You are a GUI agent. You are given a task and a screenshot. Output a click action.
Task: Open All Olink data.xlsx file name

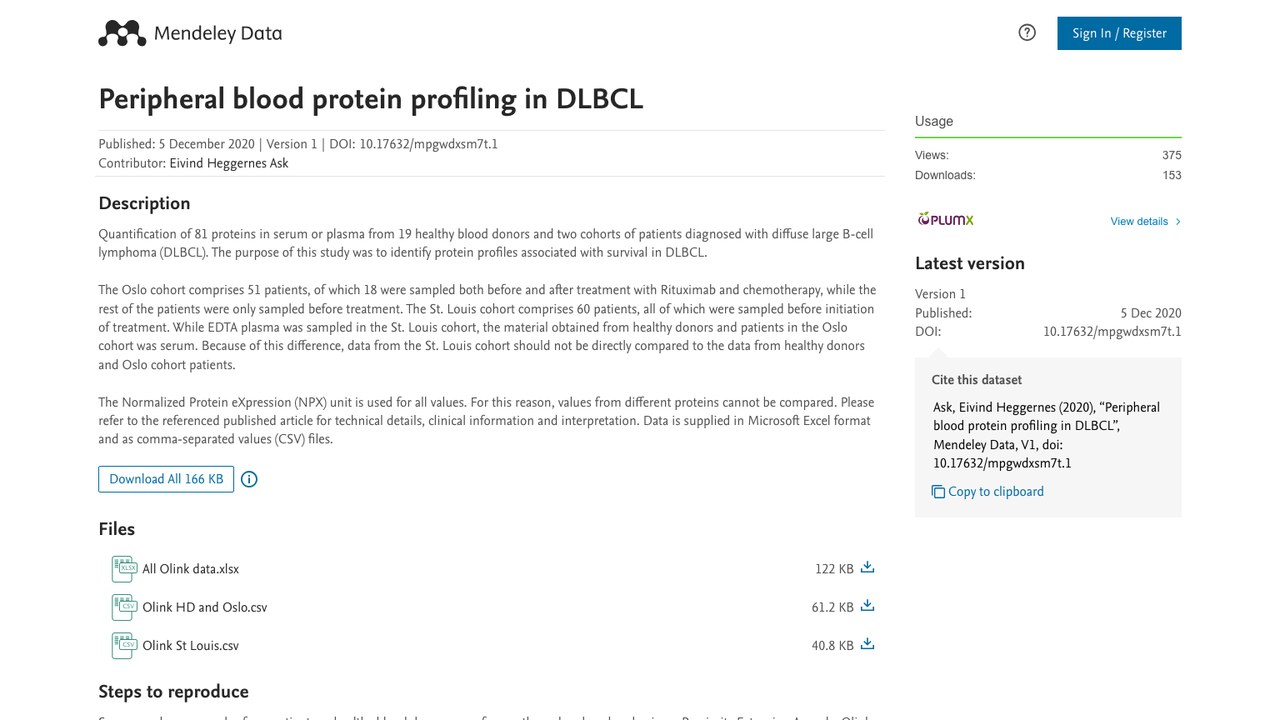[190, 569]
